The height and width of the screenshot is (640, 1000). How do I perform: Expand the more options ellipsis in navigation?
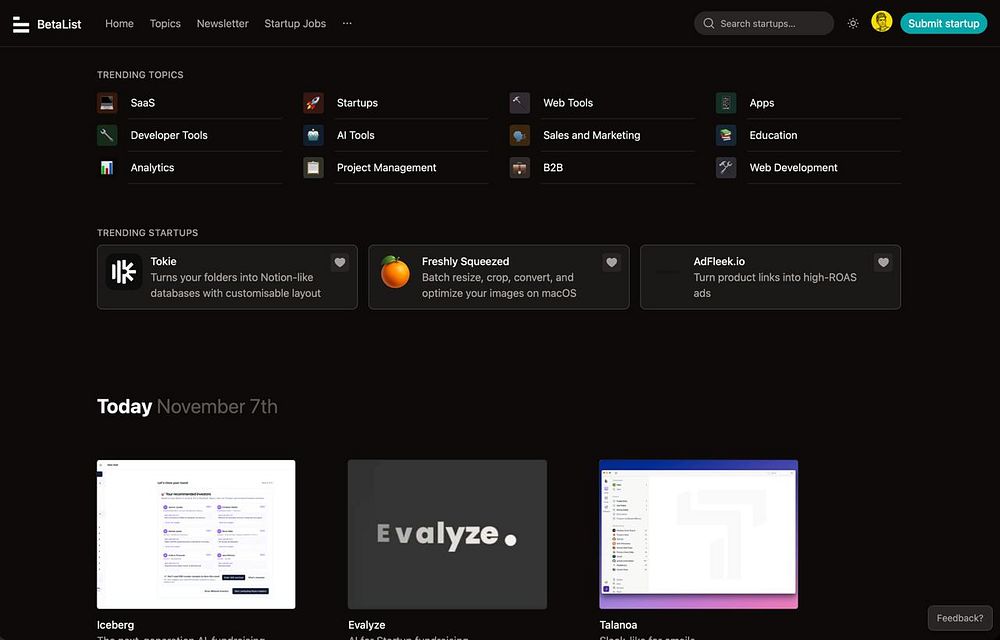tap(347, 24)
